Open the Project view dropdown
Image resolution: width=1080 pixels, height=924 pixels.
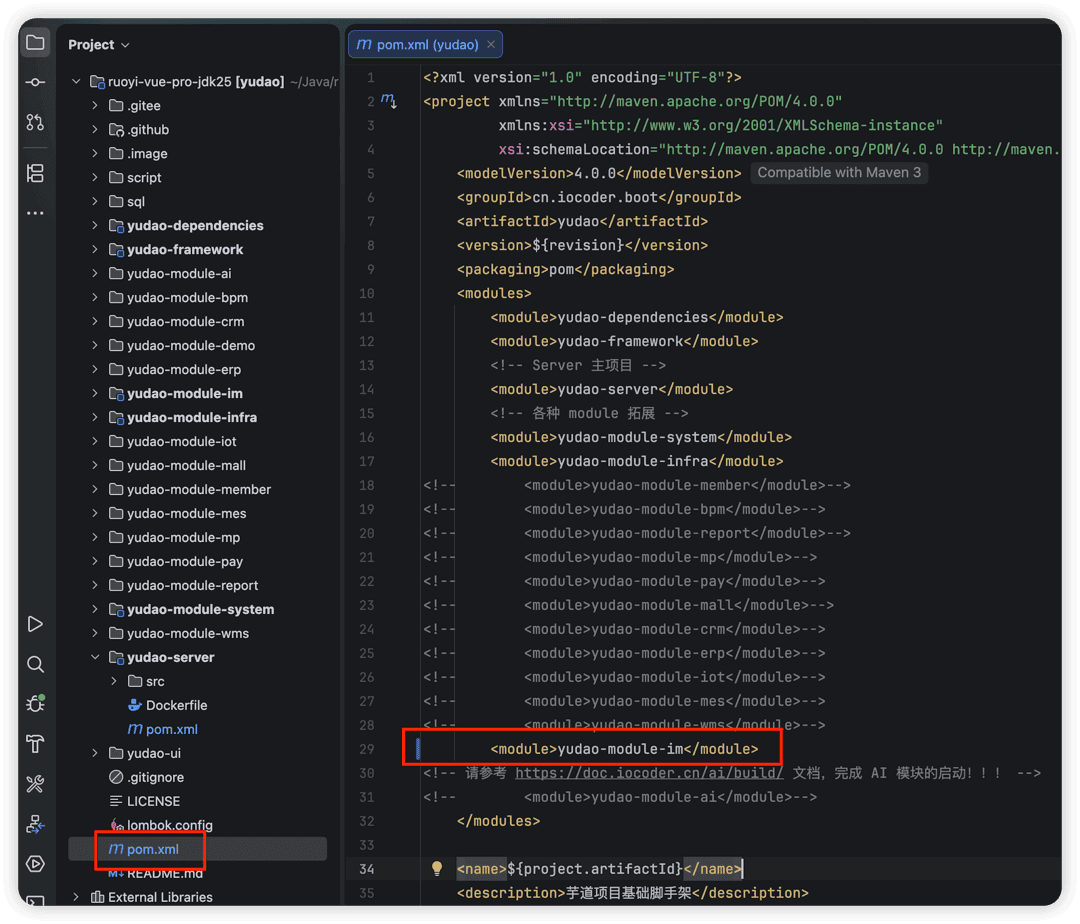pyautogui.click(x=98, y=45)
